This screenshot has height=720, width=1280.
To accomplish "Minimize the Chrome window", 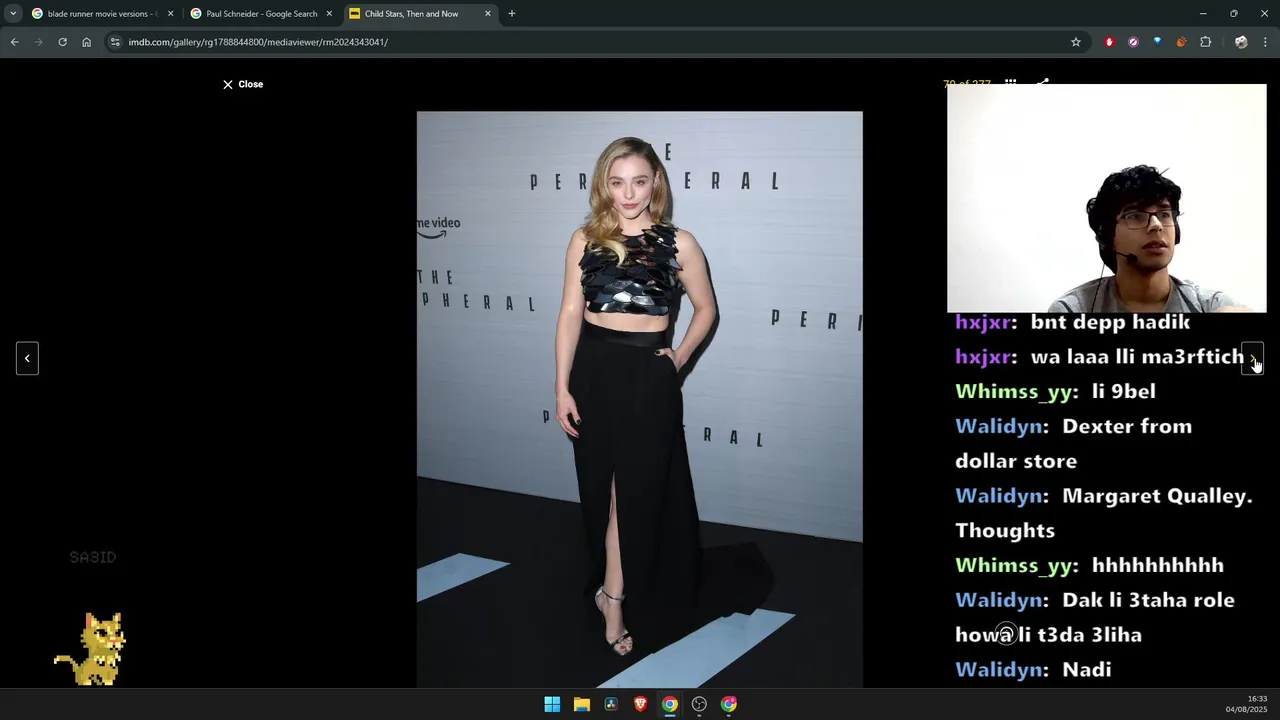I will 1203,14.
